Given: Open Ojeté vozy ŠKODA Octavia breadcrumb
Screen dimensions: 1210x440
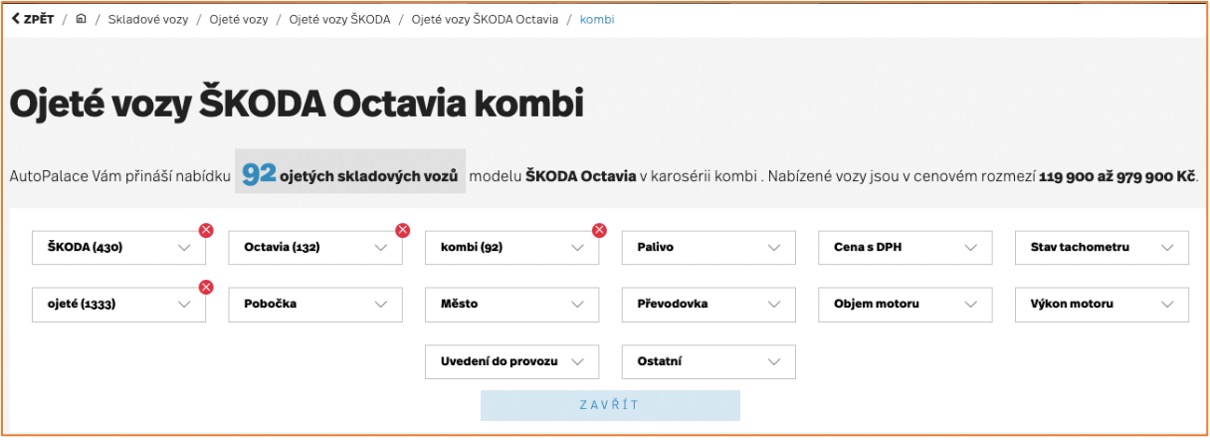Looking at the screenshot, I should coord(485,19).
